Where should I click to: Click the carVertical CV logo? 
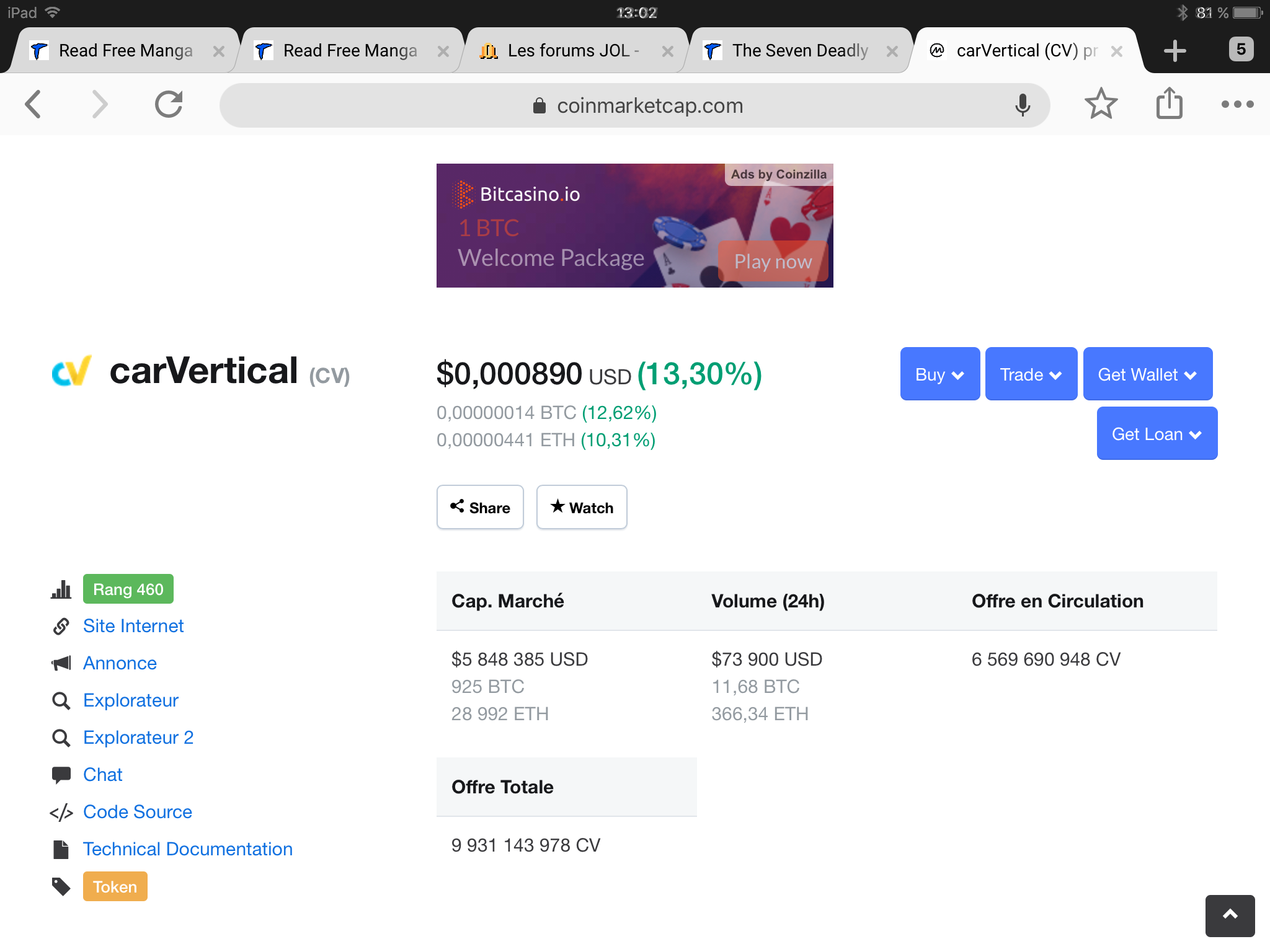click(72, 371)
